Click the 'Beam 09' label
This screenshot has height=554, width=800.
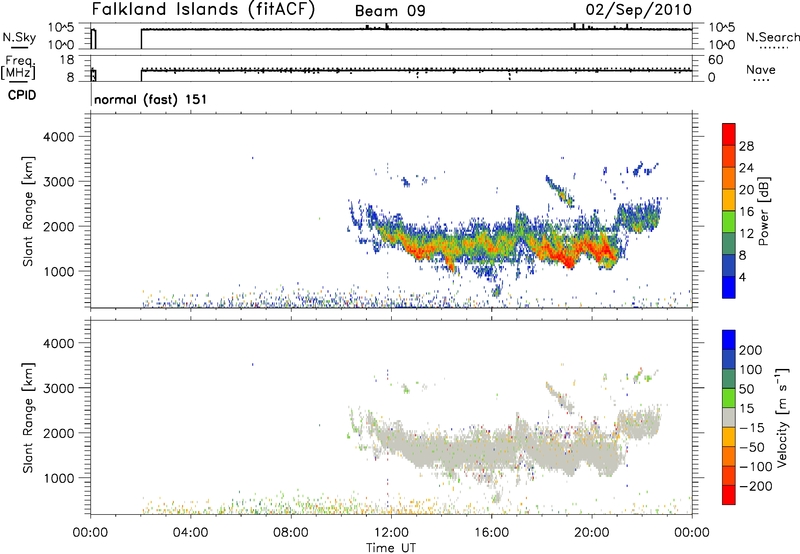(x=390, y=11)
